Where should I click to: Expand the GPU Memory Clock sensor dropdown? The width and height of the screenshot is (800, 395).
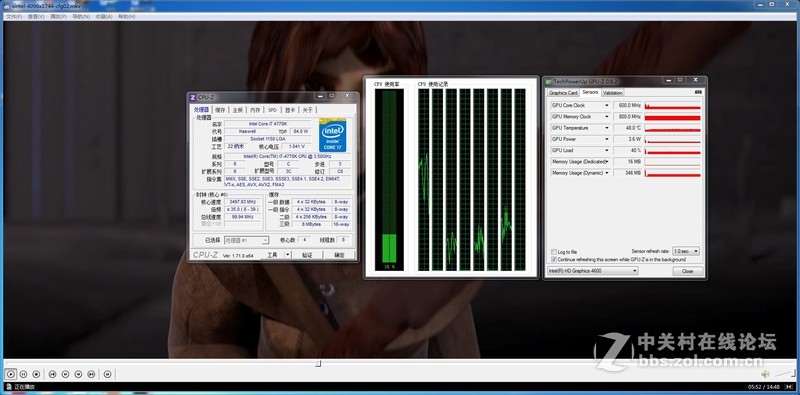click(x=607, y=117)
